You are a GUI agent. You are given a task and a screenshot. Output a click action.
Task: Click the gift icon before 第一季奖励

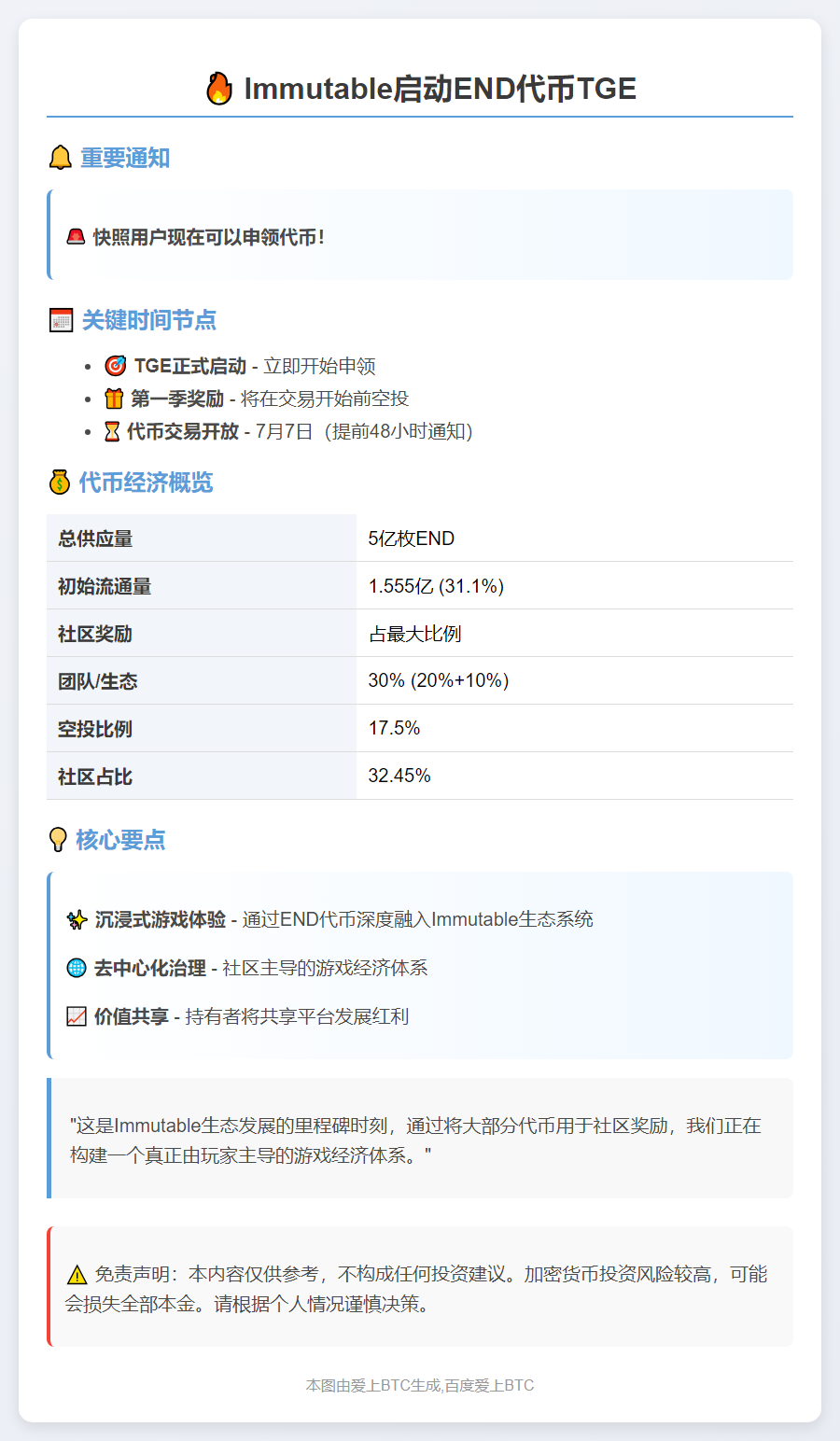coord(114,399)
